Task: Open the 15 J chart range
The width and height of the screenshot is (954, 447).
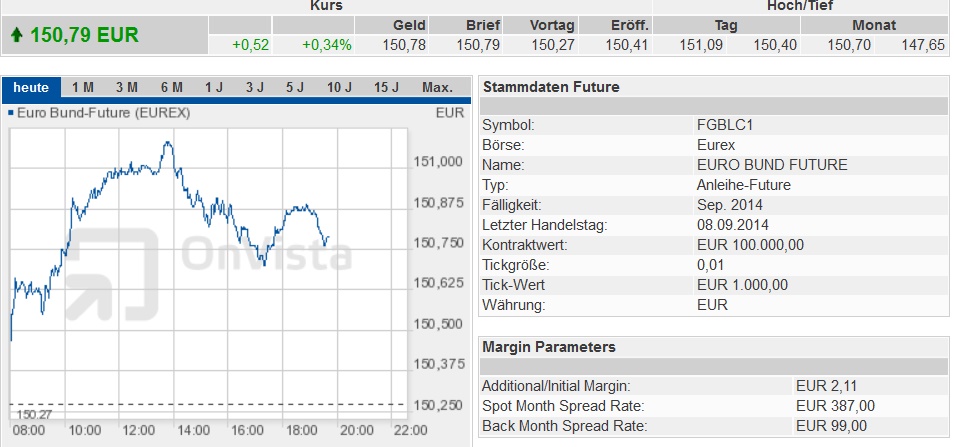Action: click(x=386, y=87)
